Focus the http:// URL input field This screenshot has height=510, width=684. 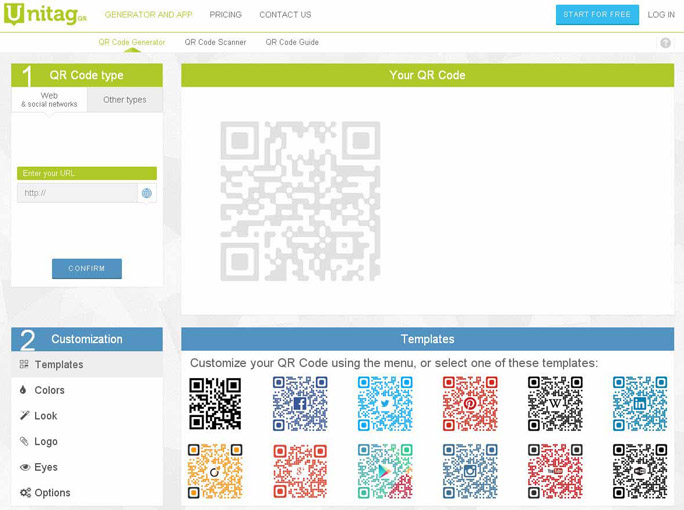pos(77,193)
